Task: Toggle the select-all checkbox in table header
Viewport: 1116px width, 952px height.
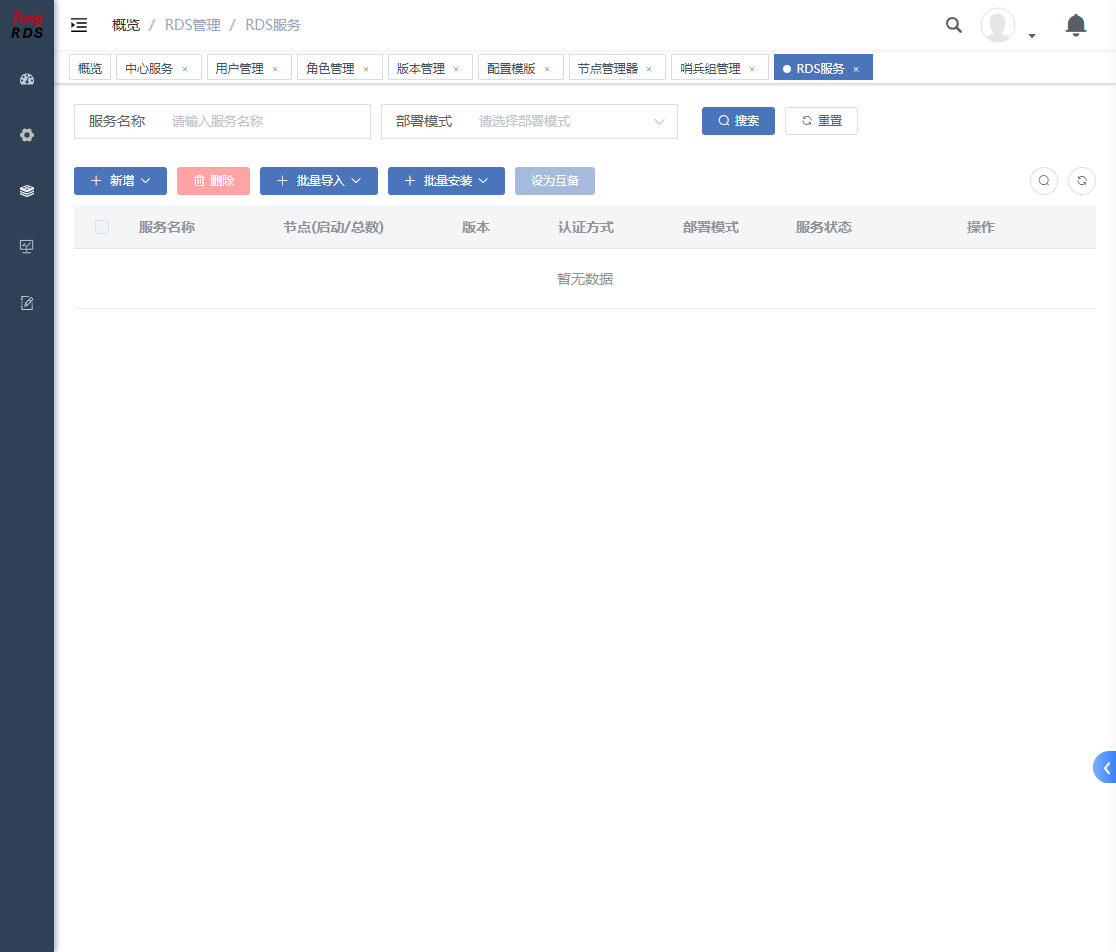Action: (102, 227)
